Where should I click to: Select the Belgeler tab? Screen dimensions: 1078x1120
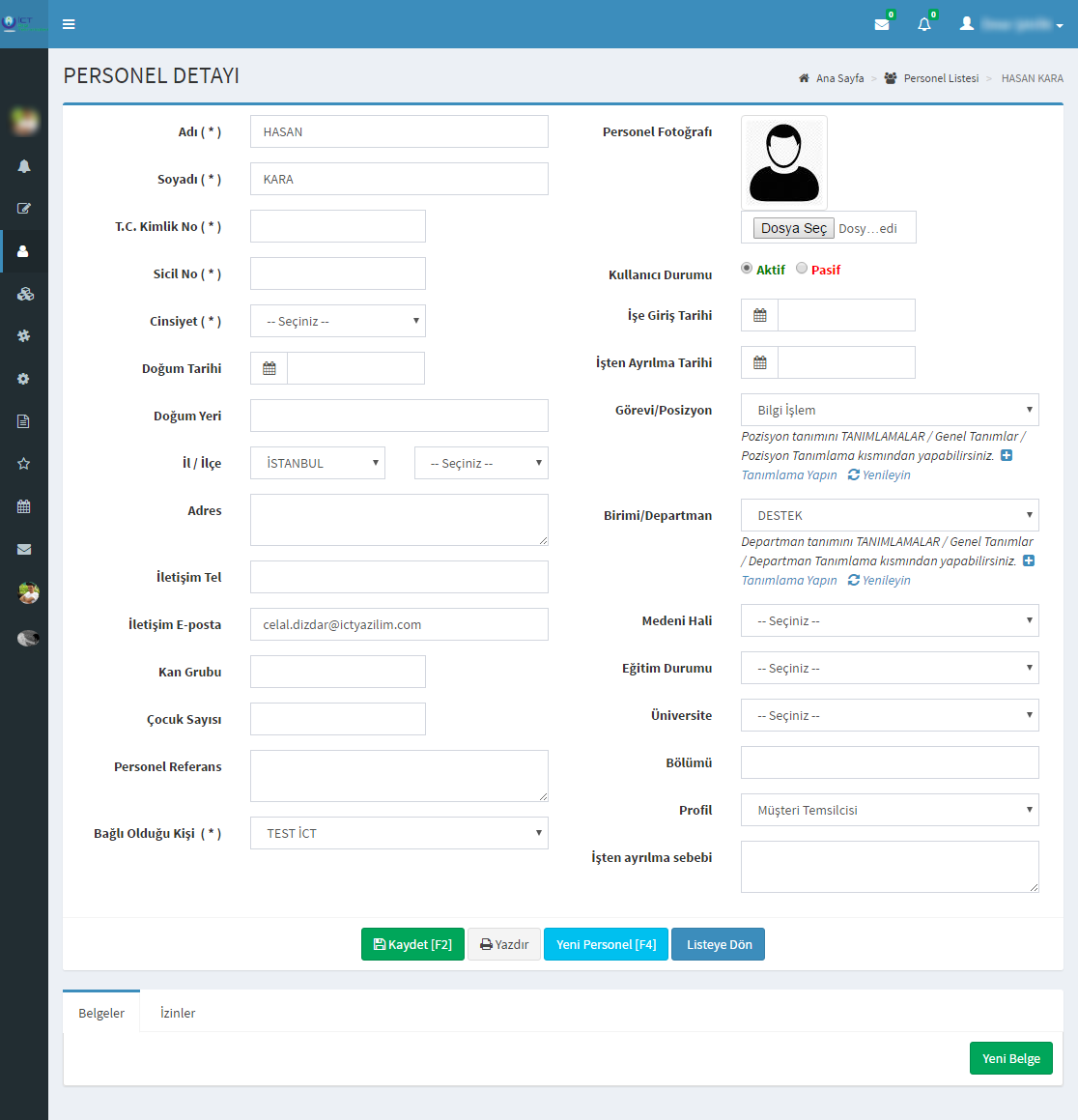[101, 1013]
